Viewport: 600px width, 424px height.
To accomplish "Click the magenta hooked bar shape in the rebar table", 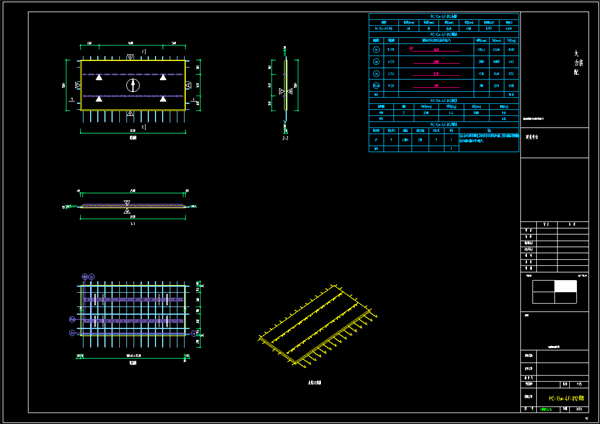I will tap(434, 50).
